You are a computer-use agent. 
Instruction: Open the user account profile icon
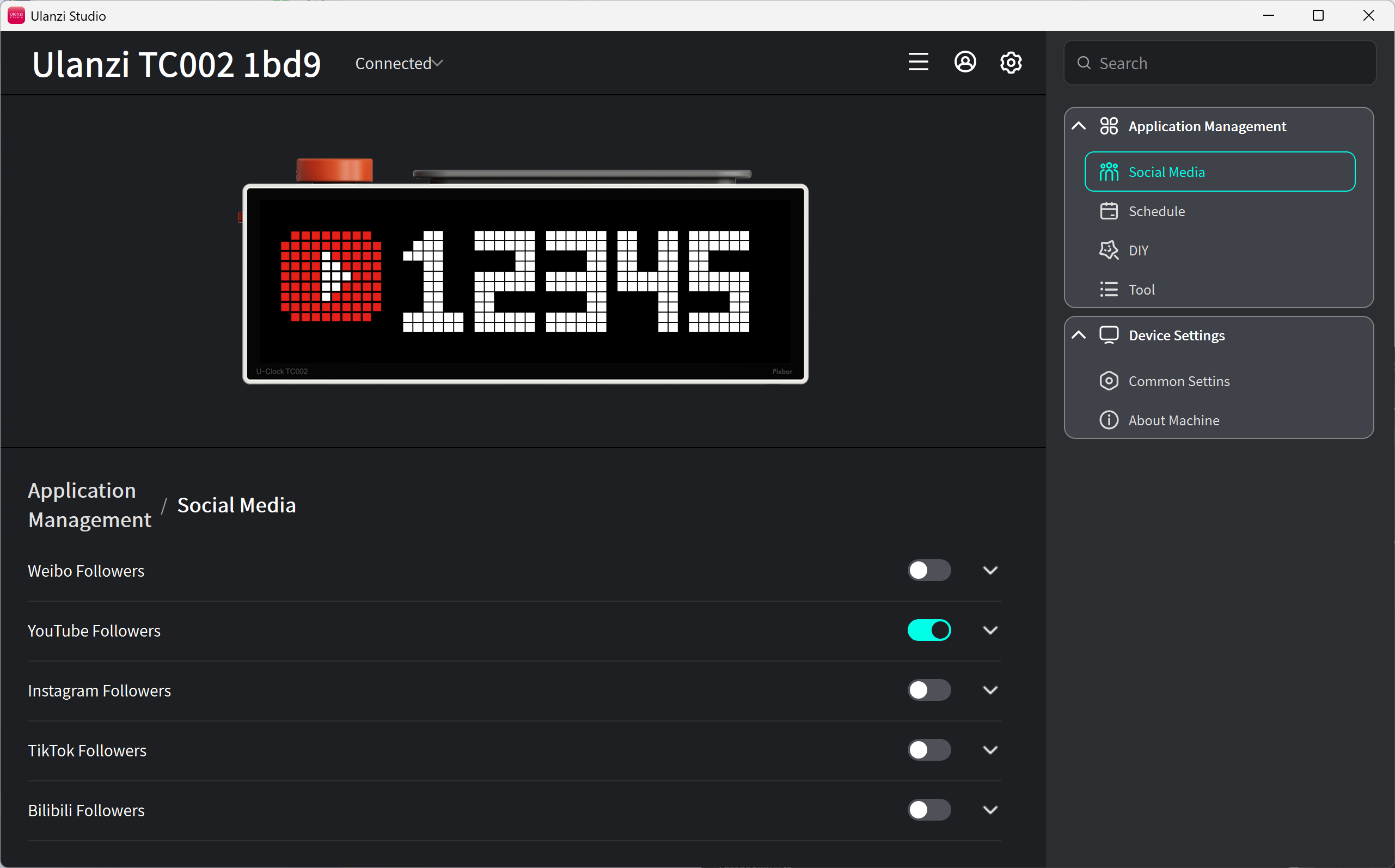(x=965, y=62)
